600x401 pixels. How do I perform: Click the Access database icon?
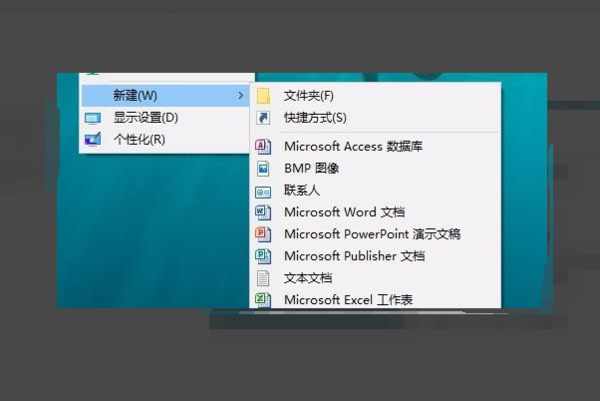(x=263, y=147)
